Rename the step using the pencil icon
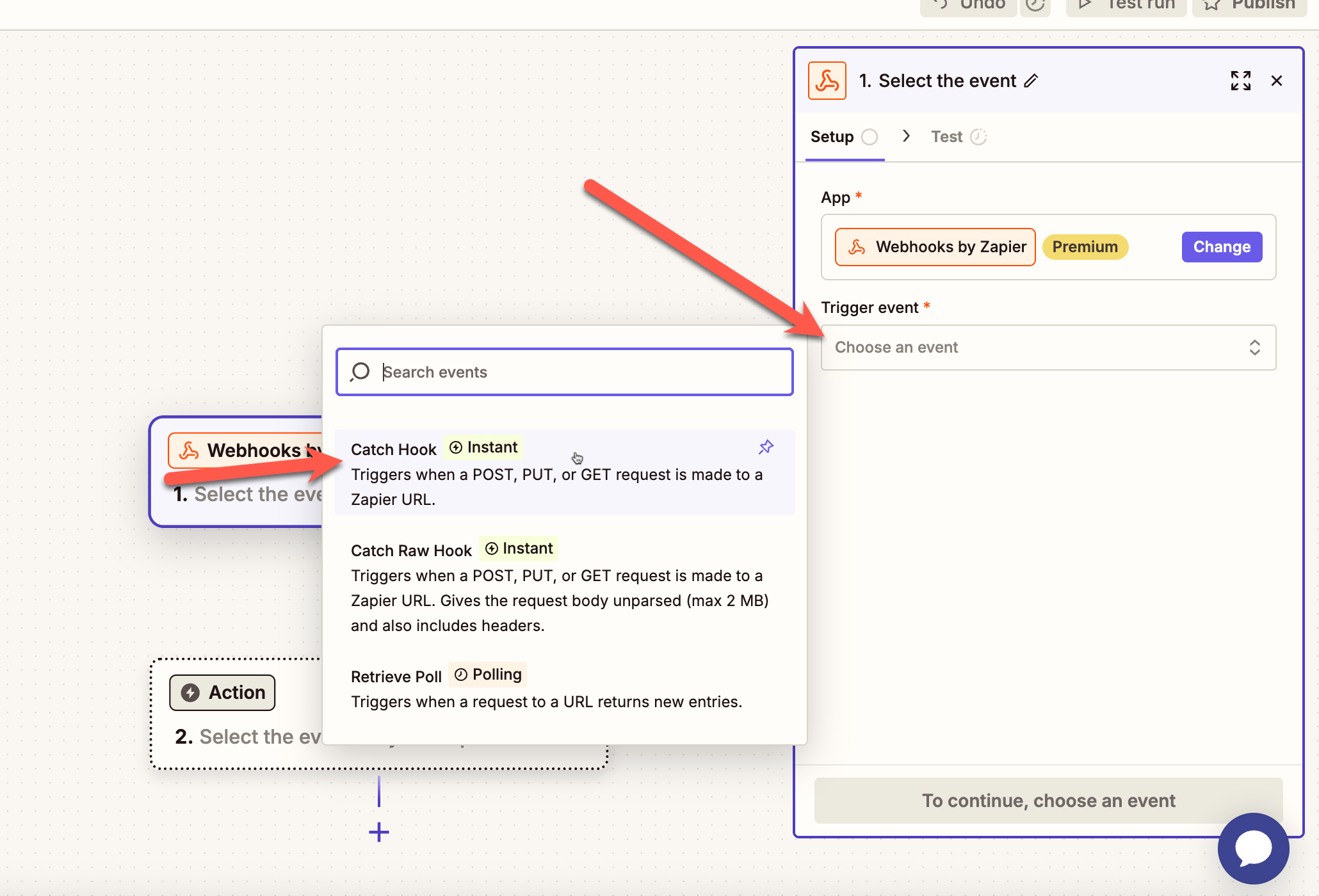1319x896 pixels. pyautogui.click(x=1032, y=81)
